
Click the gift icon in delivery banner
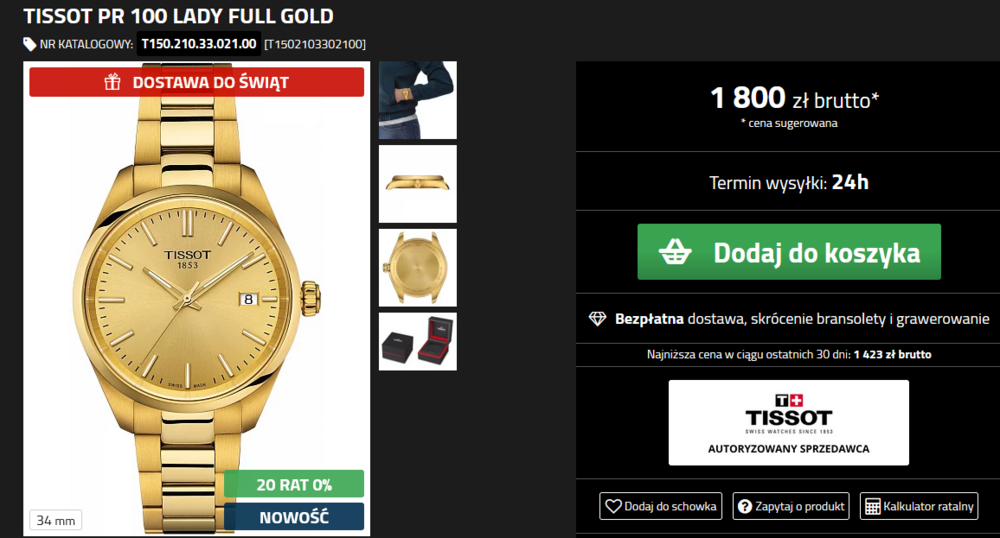tap(112, 82)
